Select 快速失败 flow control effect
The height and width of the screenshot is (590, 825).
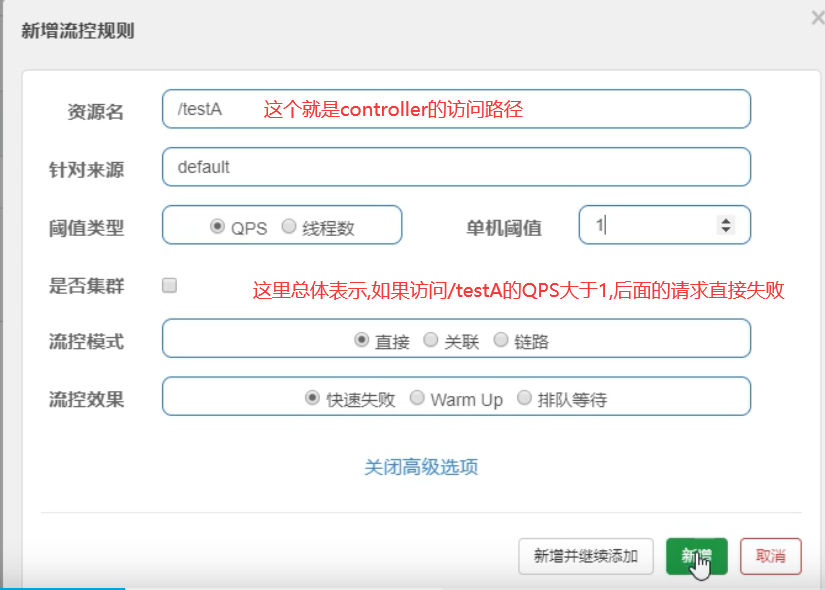tap(312, 398)
